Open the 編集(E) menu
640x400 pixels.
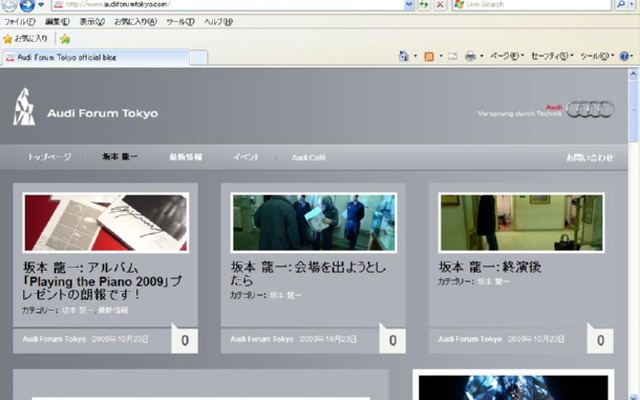click(x=57, y=22)
